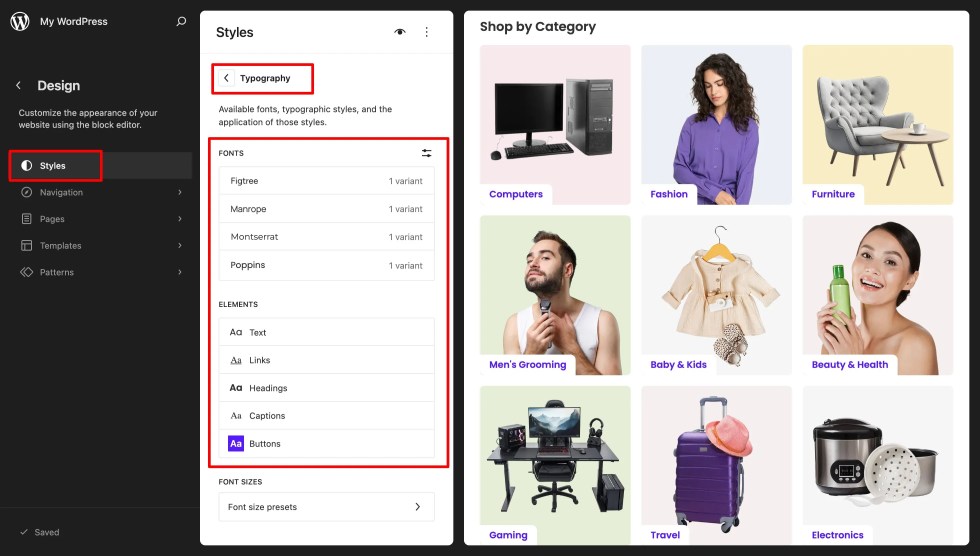Click the Styles half-circle icon
Screen dimensions: 980x556
(26, 166)
